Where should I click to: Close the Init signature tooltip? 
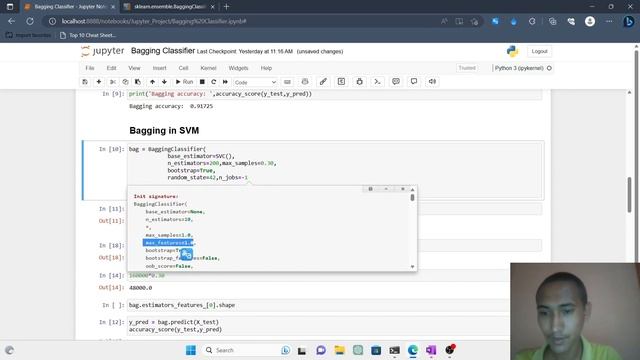point(402,189)
